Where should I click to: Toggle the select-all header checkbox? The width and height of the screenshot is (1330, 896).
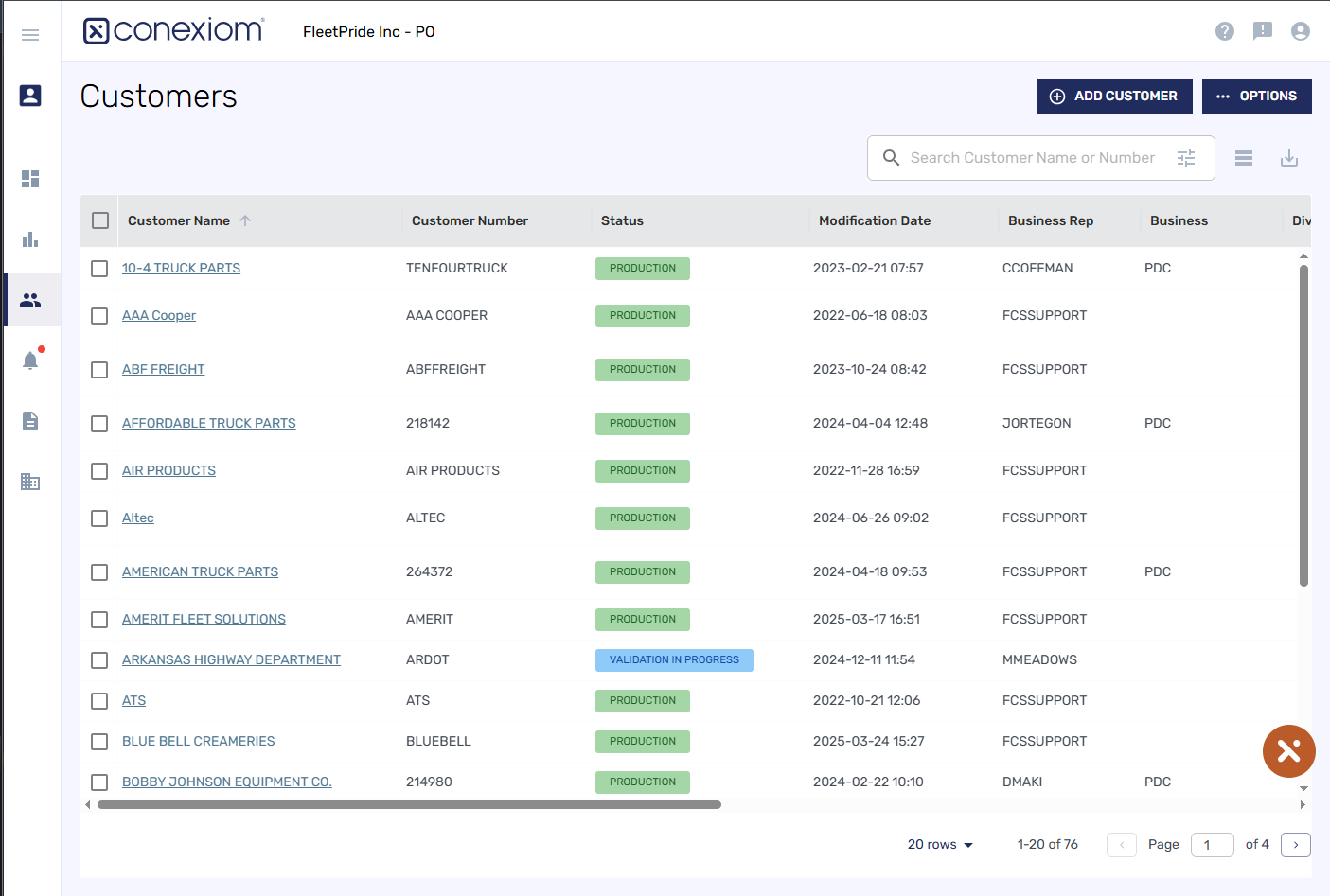pos(100,220)
